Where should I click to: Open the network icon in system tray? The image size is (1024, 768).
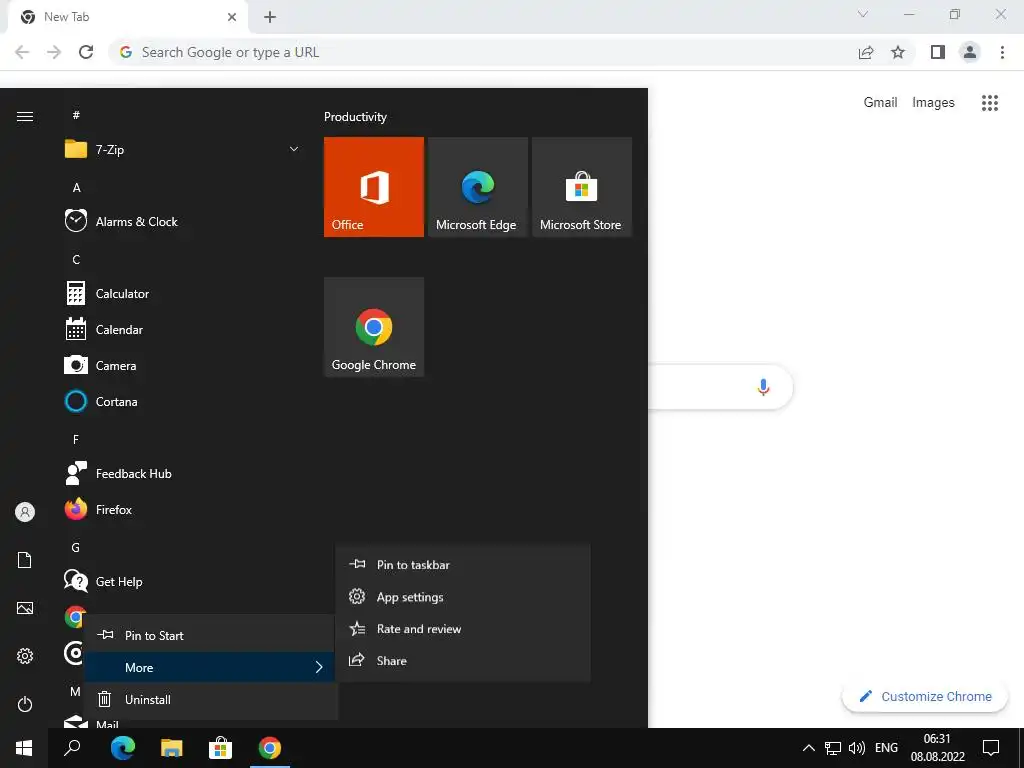(833, 748)
